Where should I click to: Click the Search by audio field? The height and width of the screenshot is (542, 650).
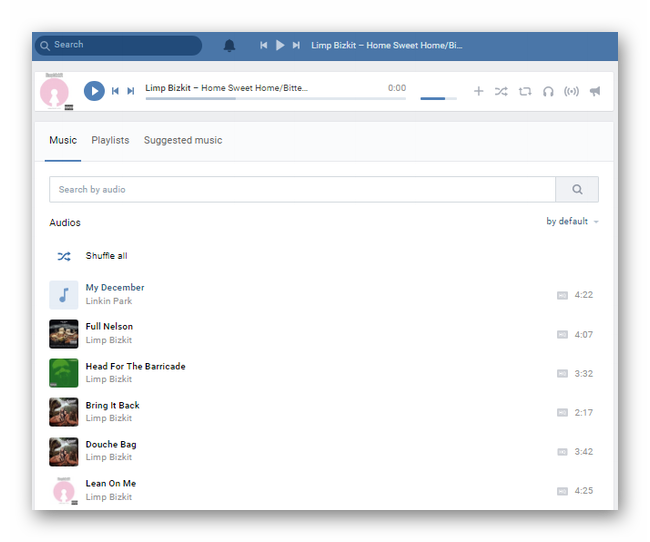(x=302, y=190)
